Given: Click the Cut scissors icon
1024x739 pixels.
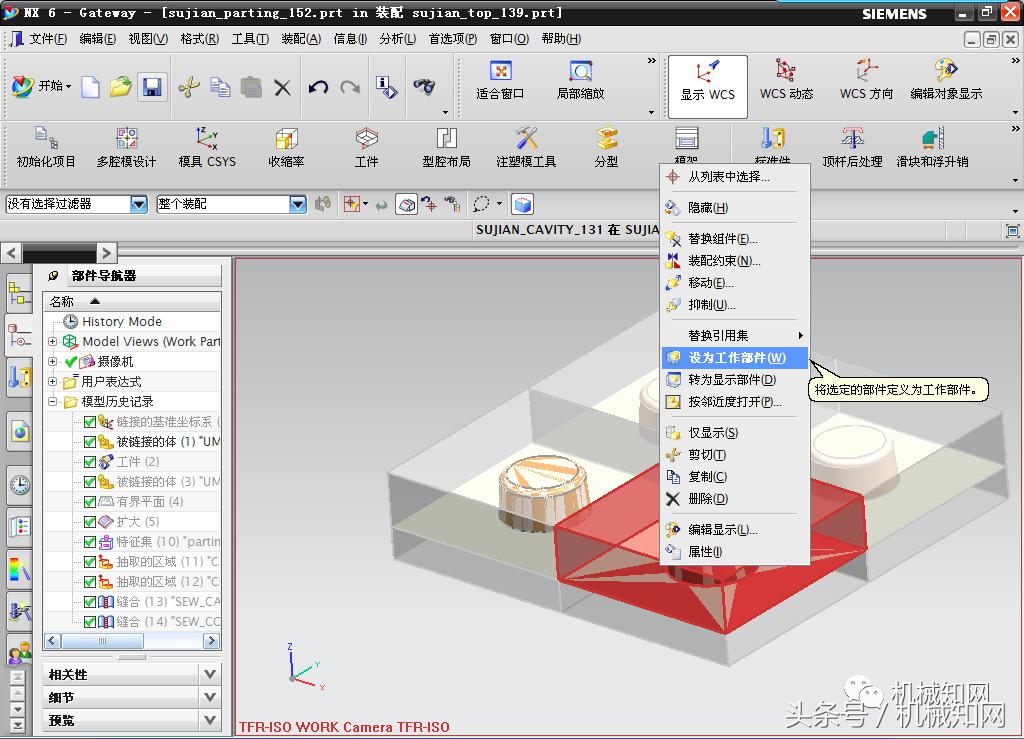Looking at the screenshot, I should pos(189,87).
